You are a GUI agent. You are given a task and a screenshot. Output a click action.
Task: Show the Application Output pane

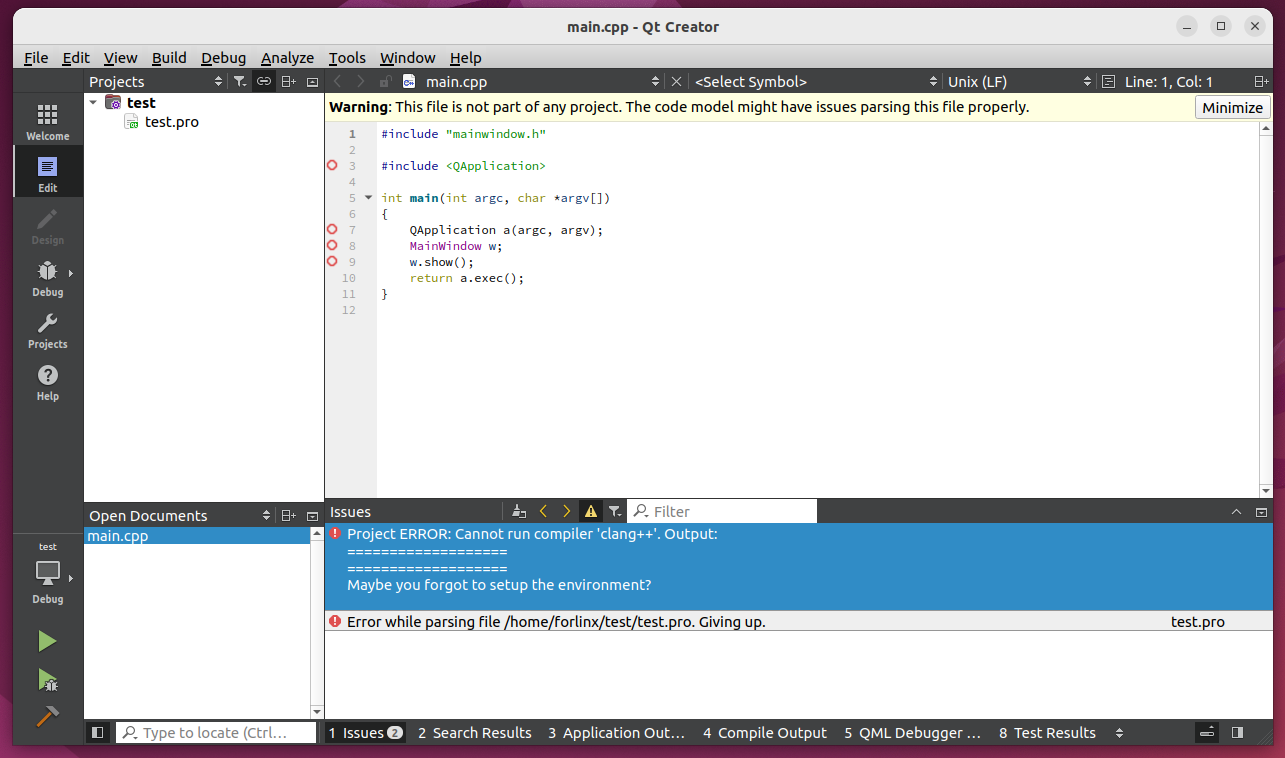(x=616, y=733)
